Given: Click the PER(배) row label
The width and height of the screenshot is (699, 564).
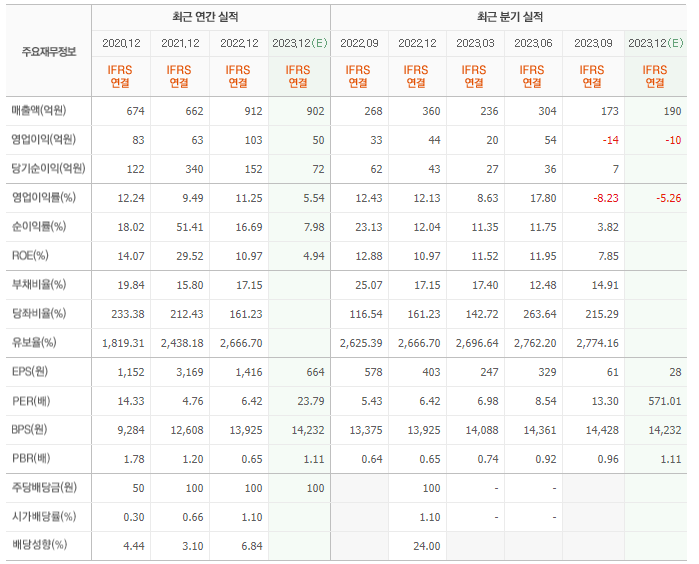Looking at the screenshot, I should 31,401.
